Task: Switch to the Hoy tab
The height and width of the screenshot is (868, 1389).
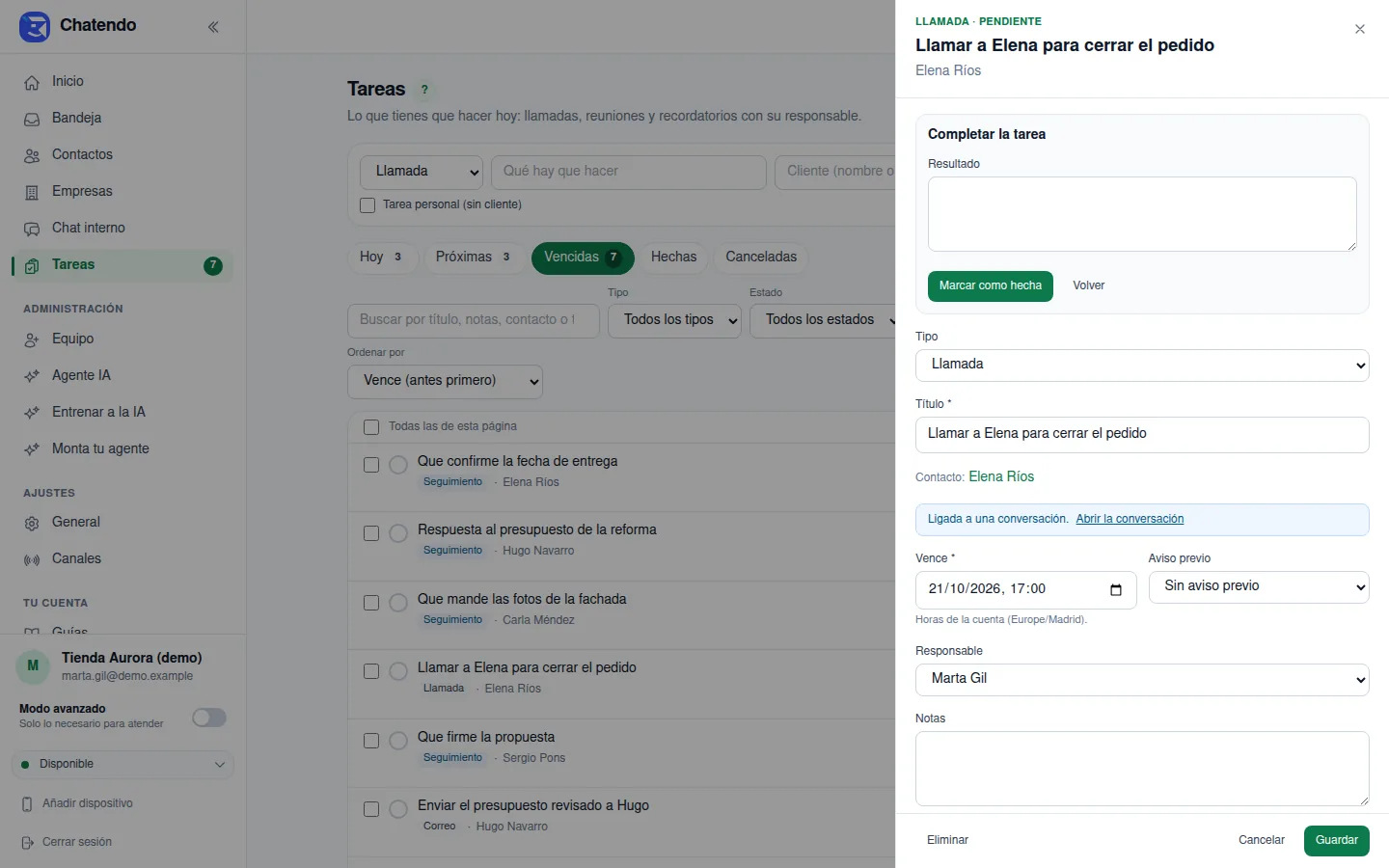Action: click(x=383, y=258)
